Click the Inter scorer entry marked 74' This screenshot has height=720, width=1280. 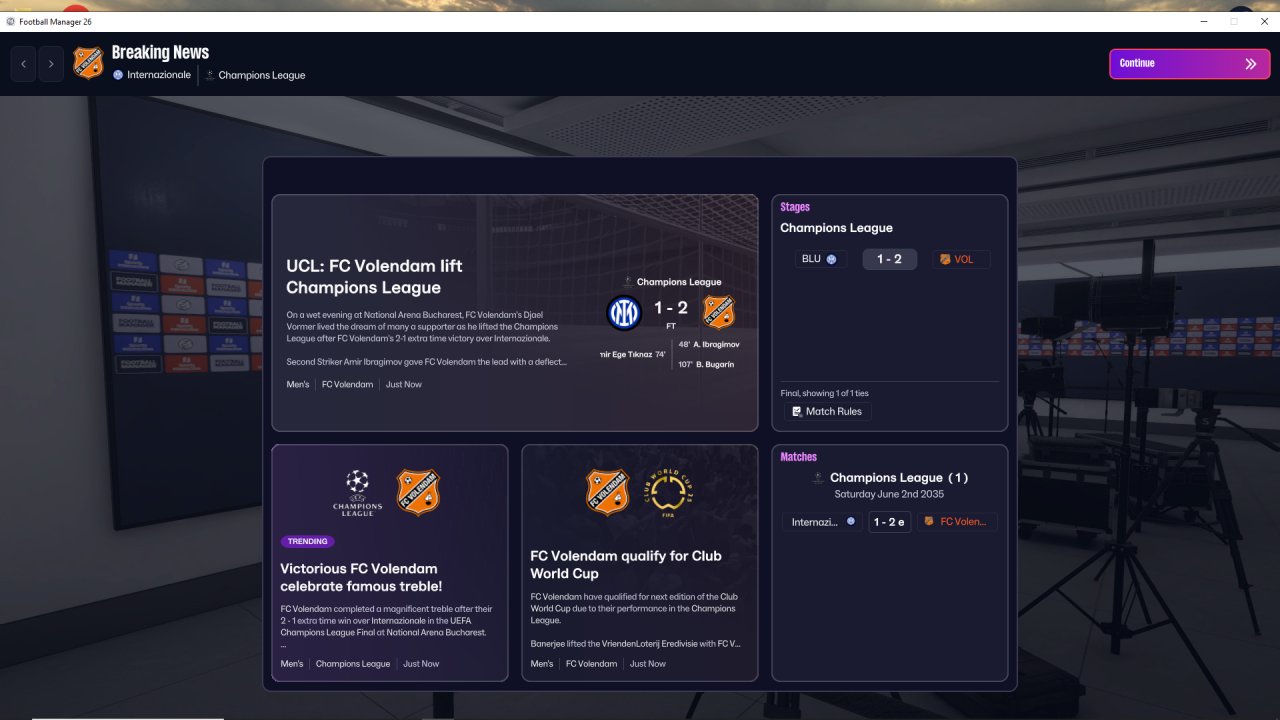(x=634, y=354)
